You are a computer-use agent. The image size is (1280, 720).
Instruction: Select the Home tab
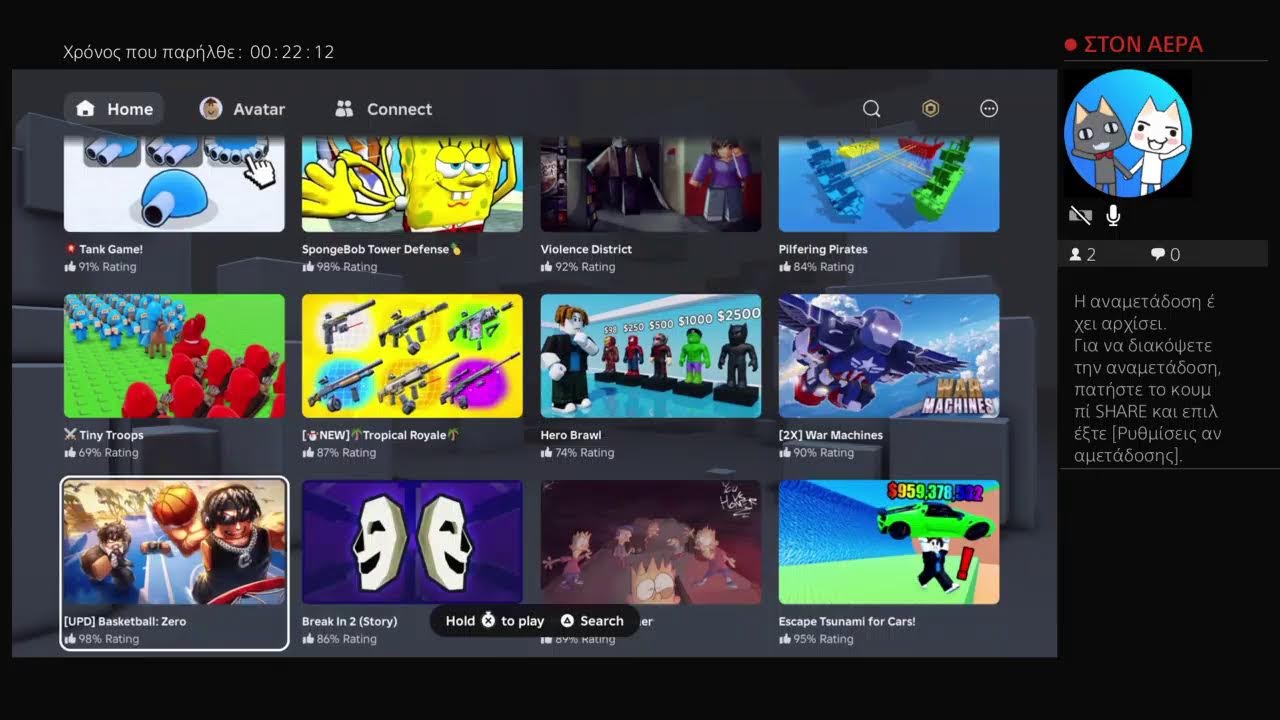(114, 109)
